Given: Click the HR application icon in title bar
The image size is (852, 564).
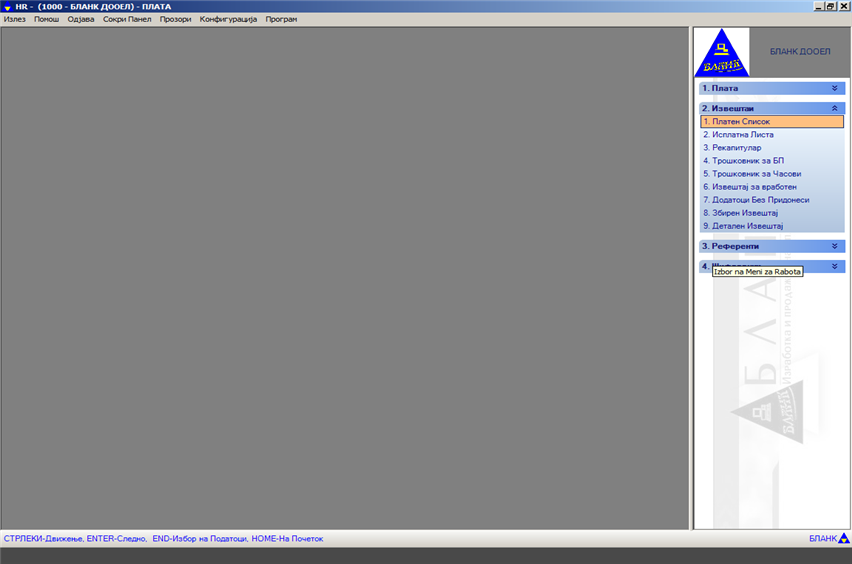Looking at the screenshot, I should (8, 6).
